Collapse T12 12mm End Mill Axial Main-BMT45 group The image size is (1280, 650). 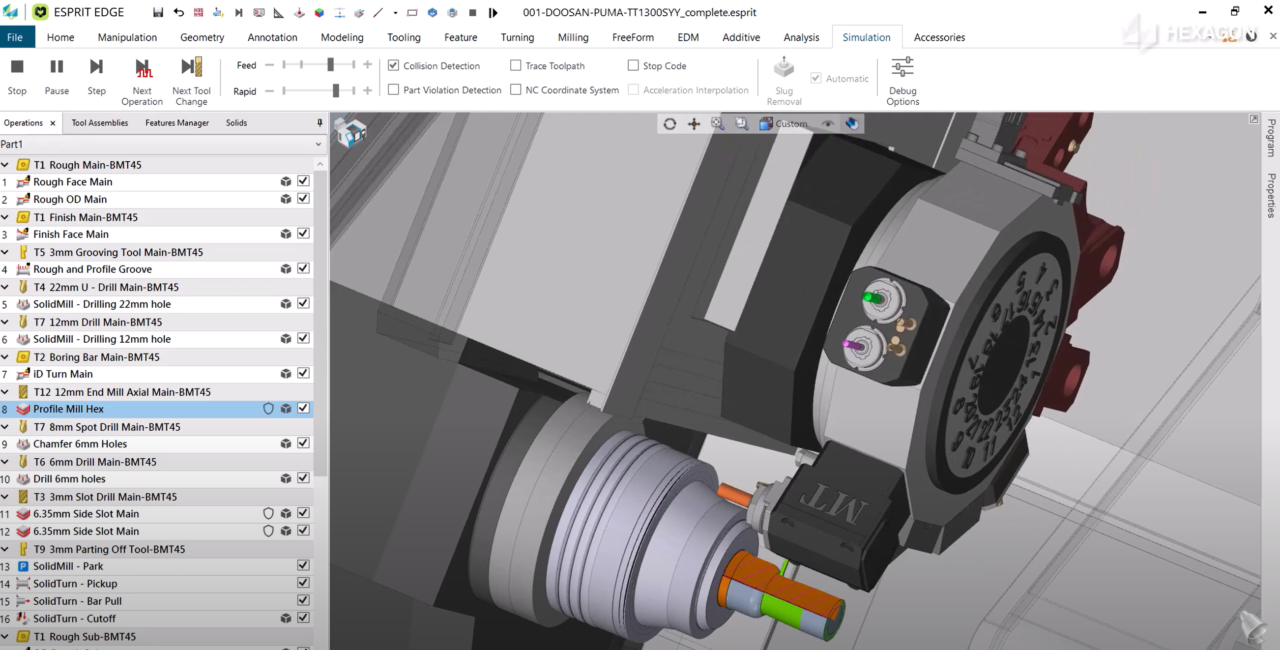click(x=5, y=392)
